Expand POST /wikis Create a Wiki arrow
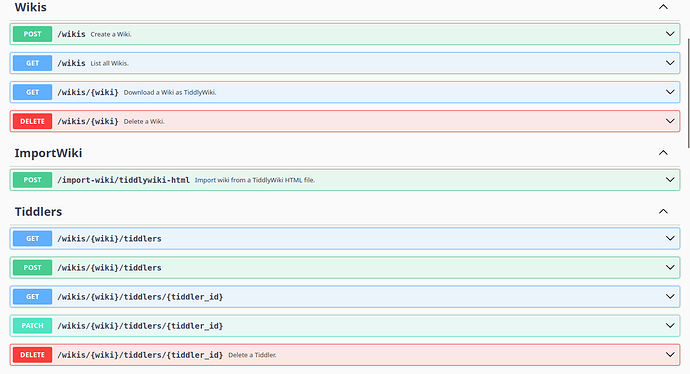Screen dimensions: 690x374 coord(670,34)
